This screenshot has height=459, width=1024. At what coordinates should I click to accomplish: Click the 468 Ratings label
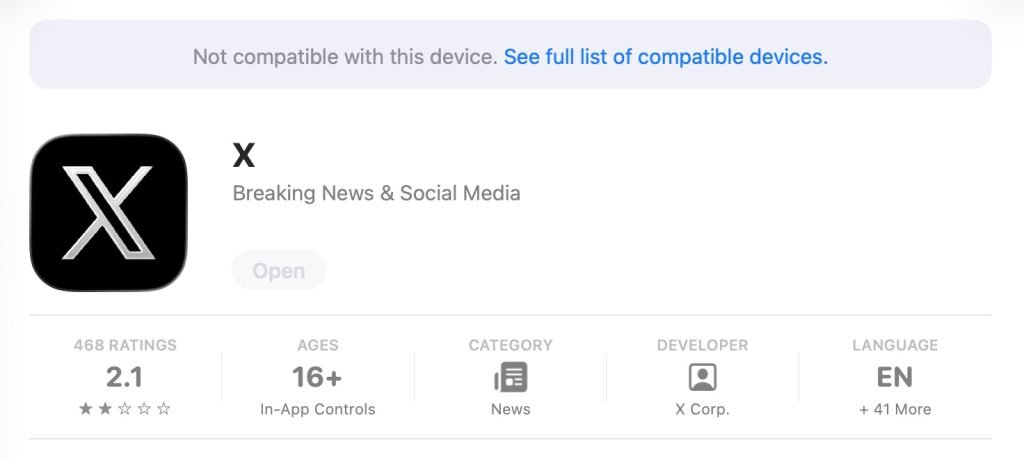[x=125, y=345]
